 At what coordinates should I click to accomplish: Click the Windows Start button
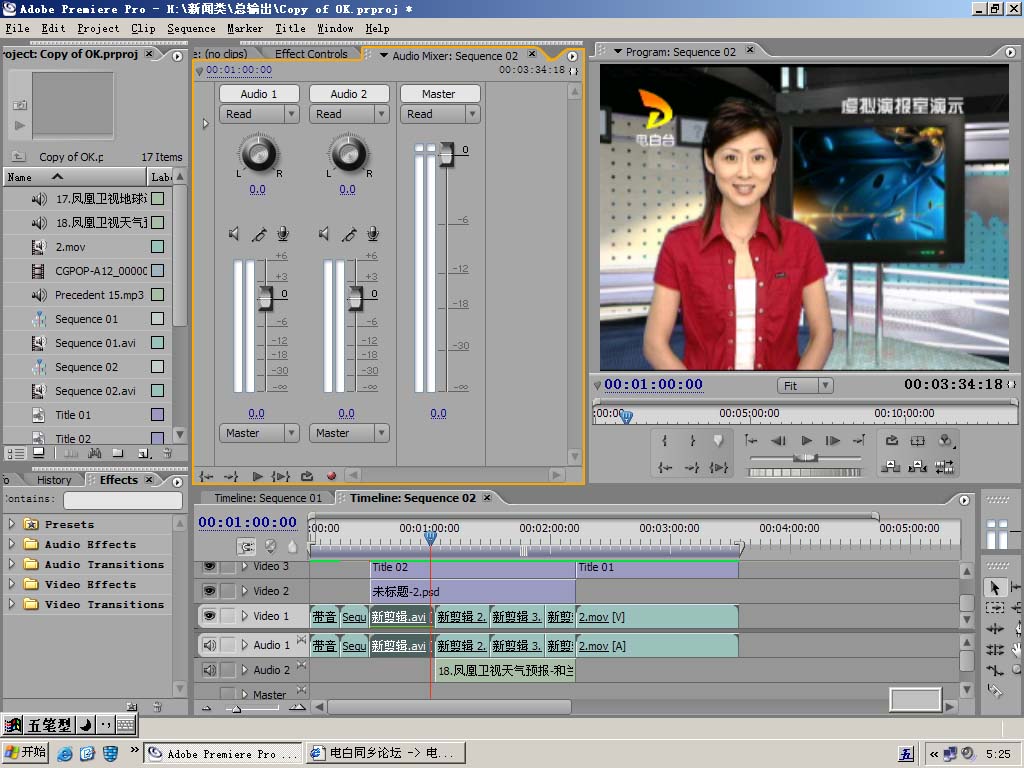26,752
